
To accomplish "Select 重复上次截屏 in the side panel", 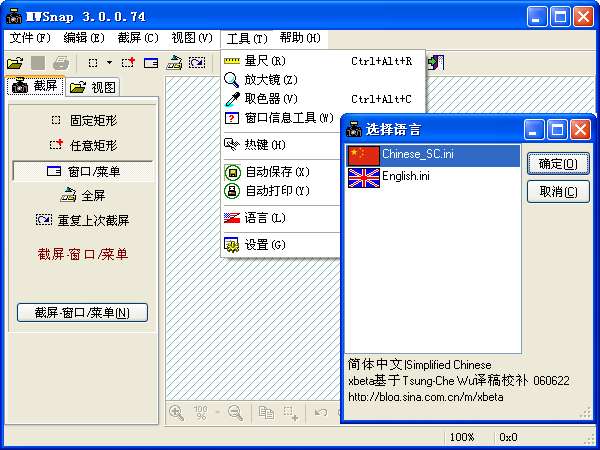I will click(x=83, y=220).
